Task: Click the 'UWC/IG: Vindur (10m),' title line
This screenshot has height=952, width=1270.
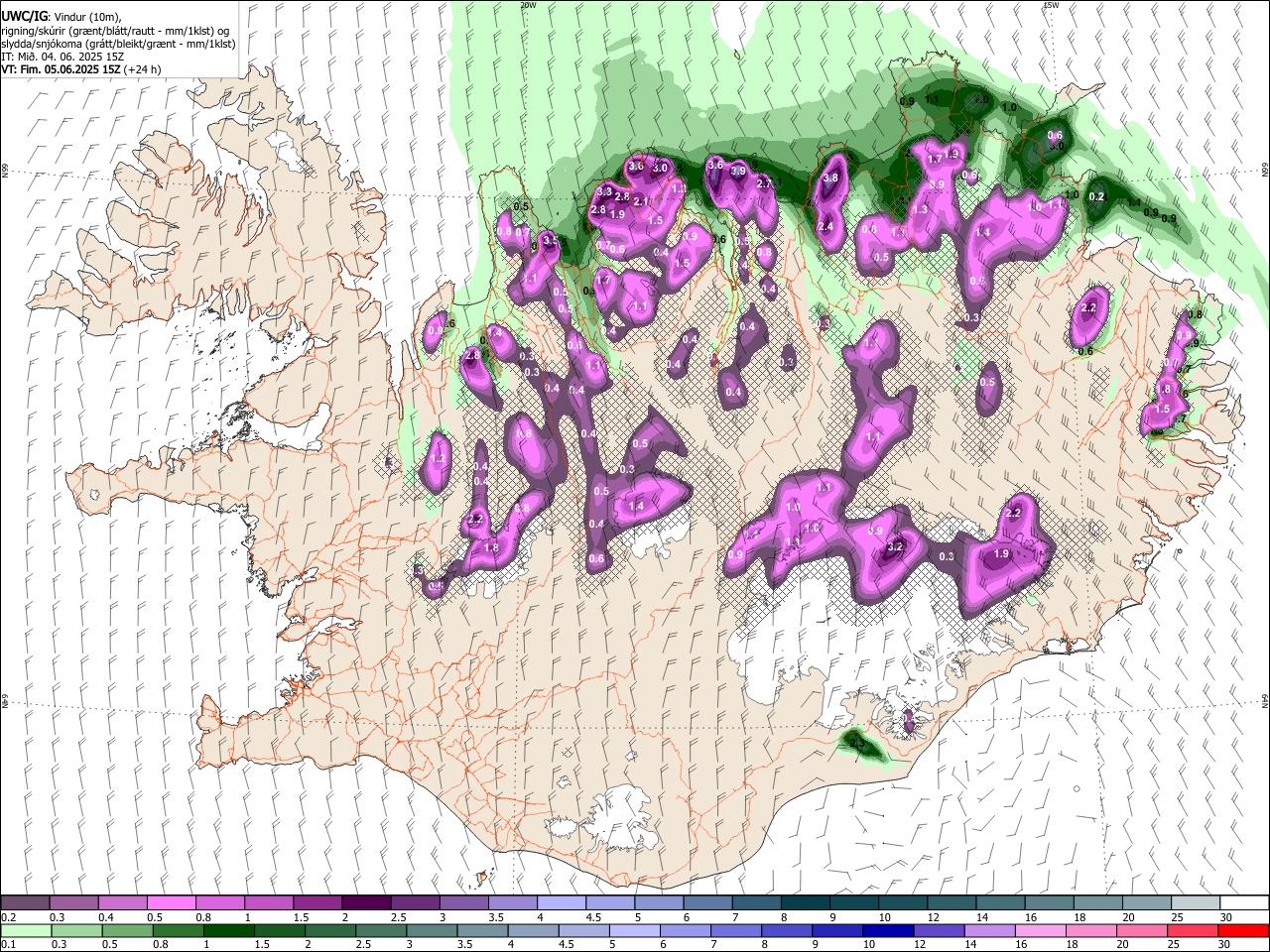Action: point(62,17)
